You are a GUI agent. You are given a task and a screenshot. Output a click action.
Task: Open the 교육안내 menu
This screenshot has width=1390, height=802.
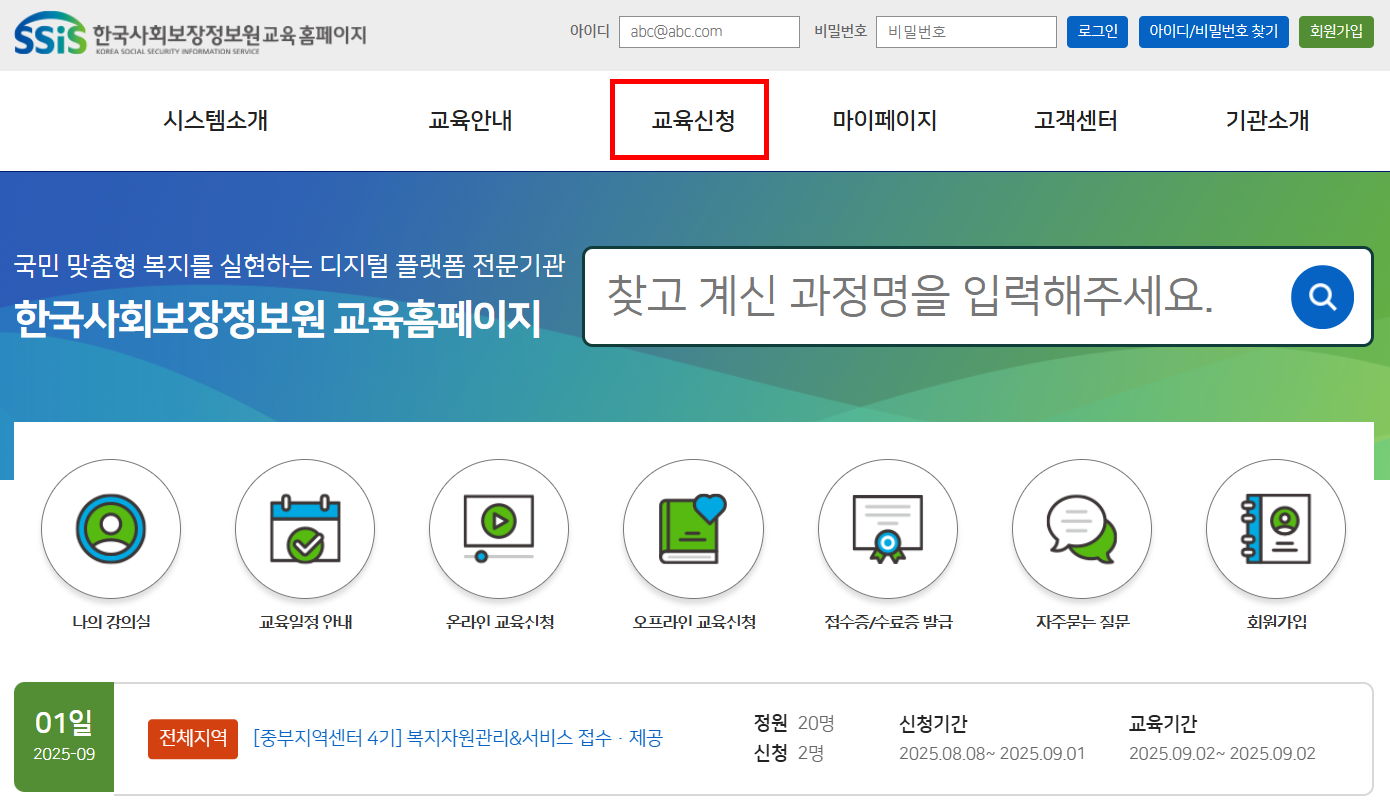[471, 121]
